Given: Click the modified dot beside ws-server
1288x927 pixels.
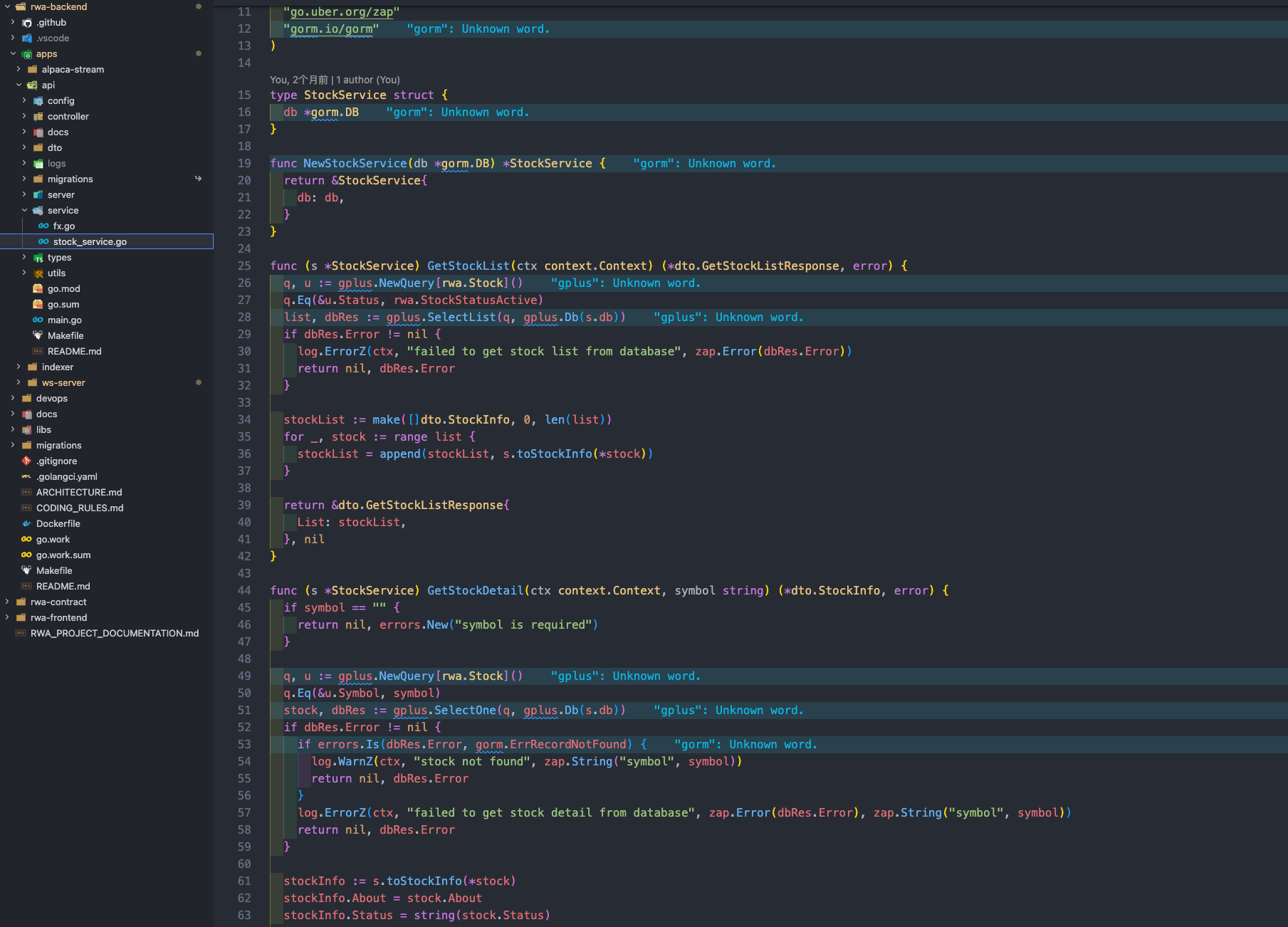Looking at the screenshot, I should 199,382.
